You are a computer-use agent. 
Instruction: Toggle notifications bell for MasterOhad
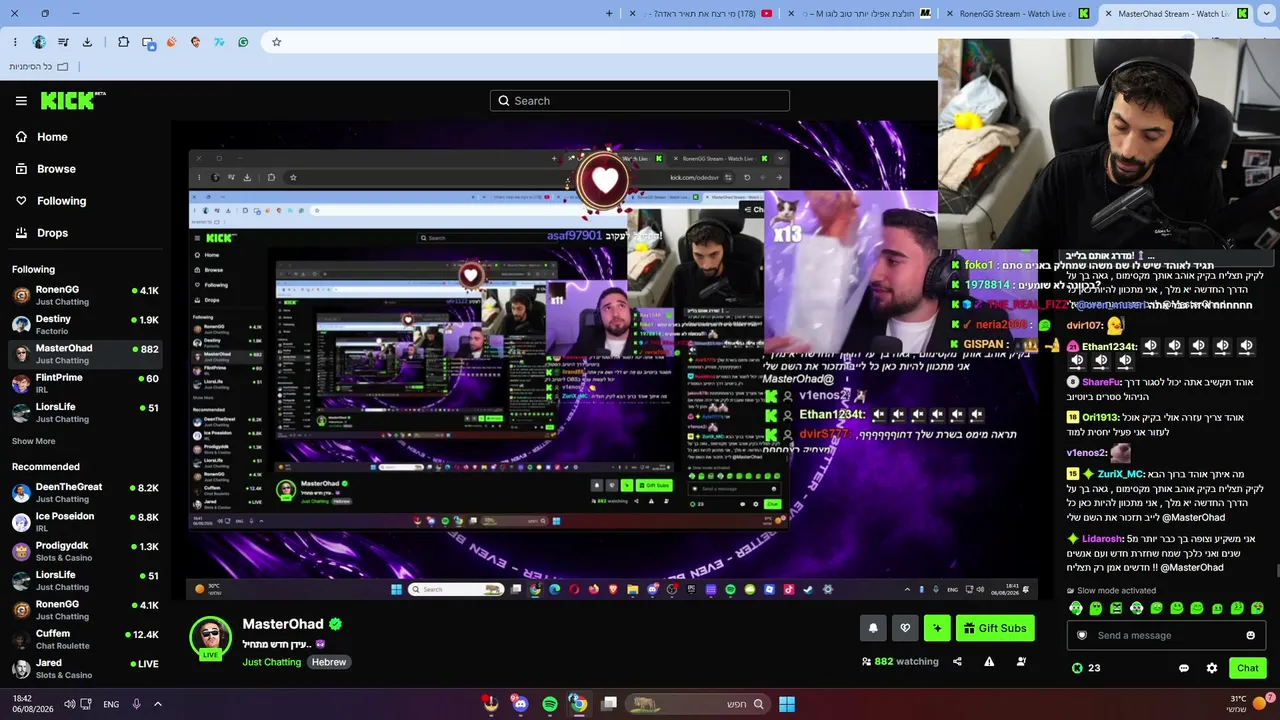873,628
